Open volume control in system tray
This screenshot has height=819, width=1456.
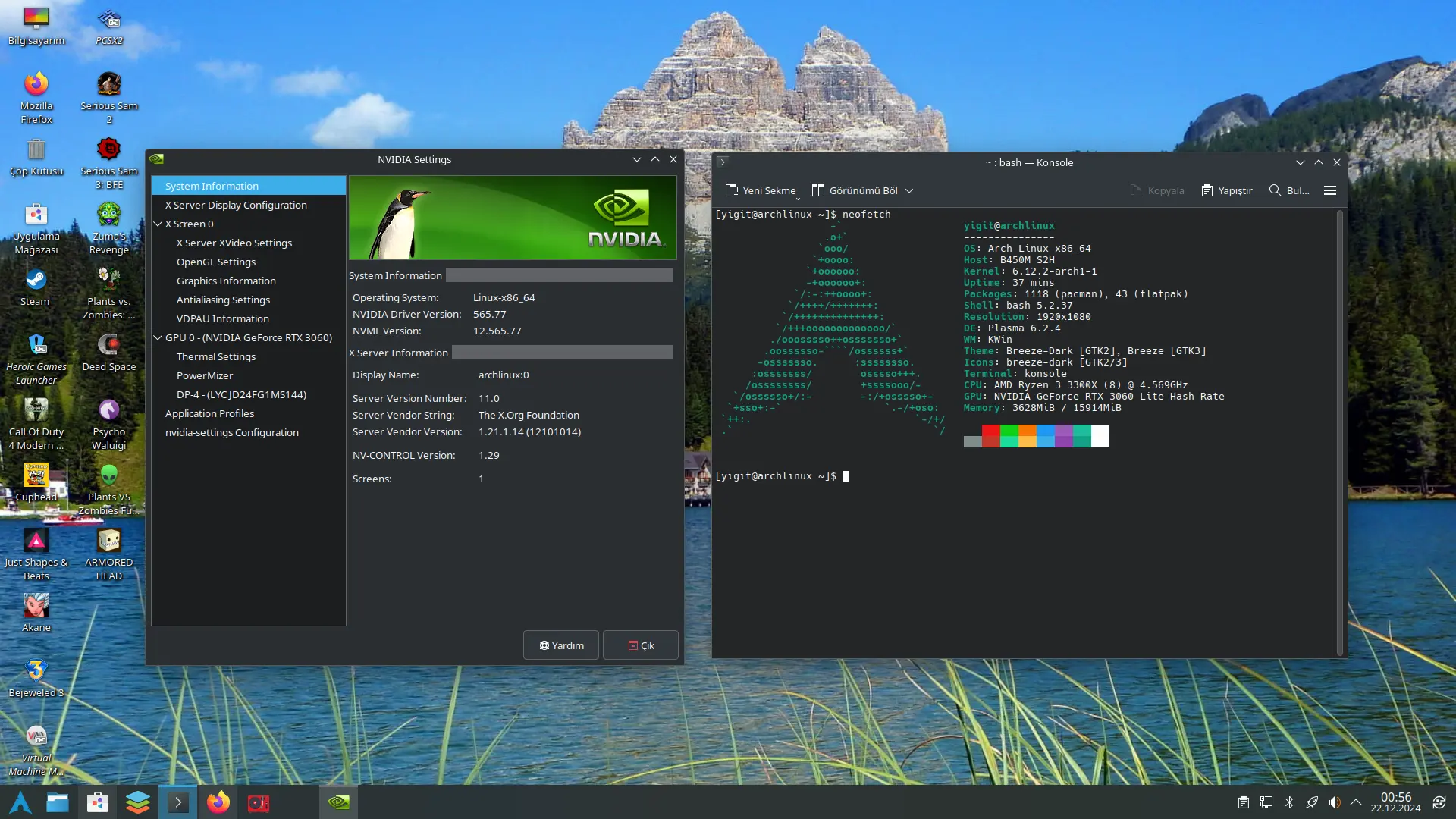click(1334, 802)
